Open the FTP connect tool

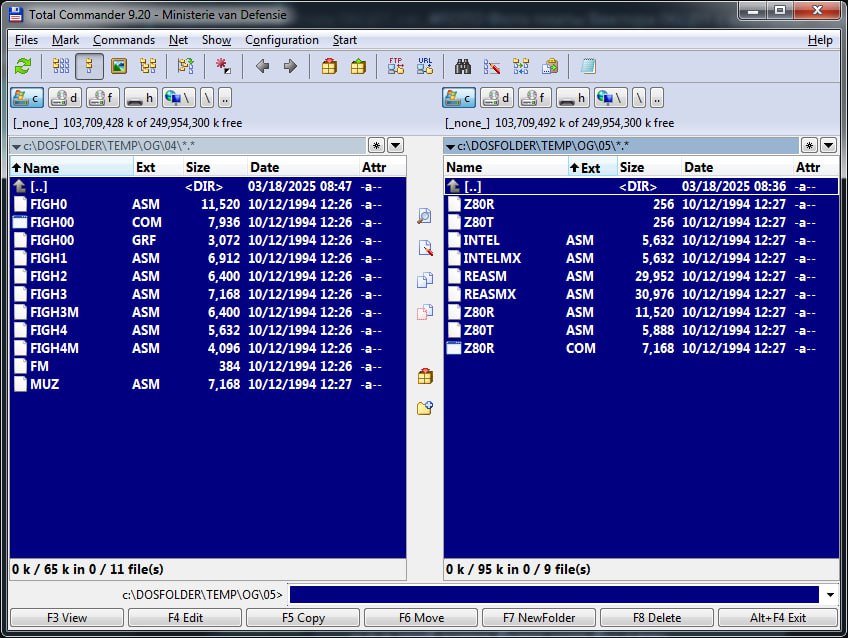395,67
